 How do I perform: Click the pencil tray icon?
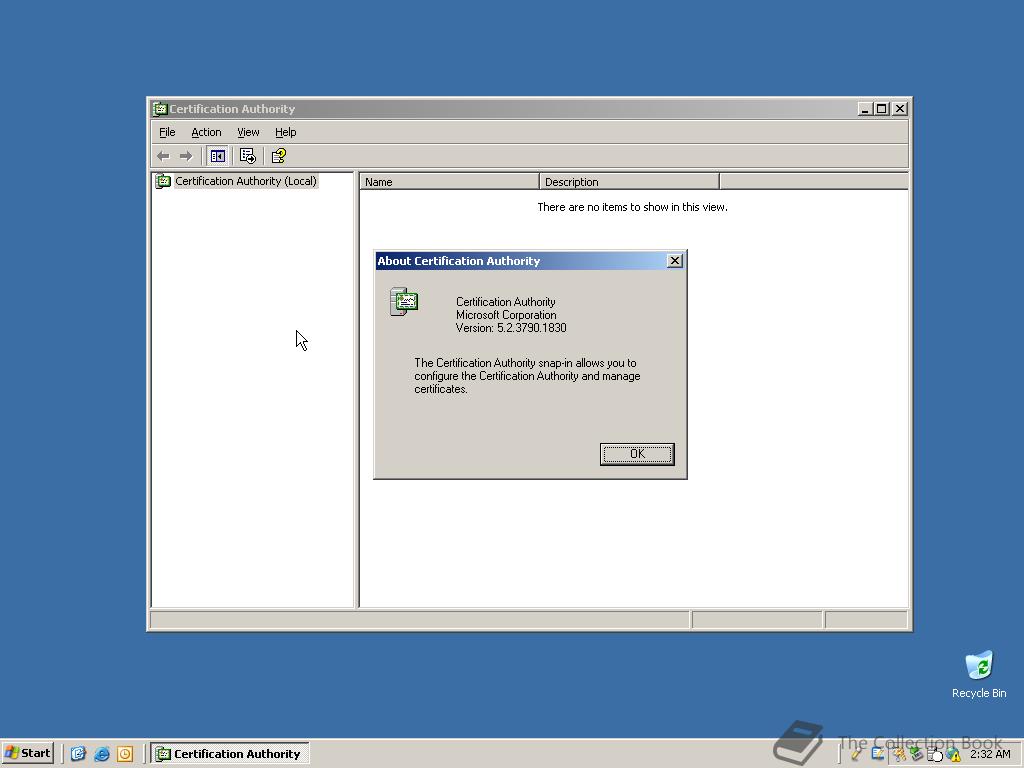[x=857, y=754]
